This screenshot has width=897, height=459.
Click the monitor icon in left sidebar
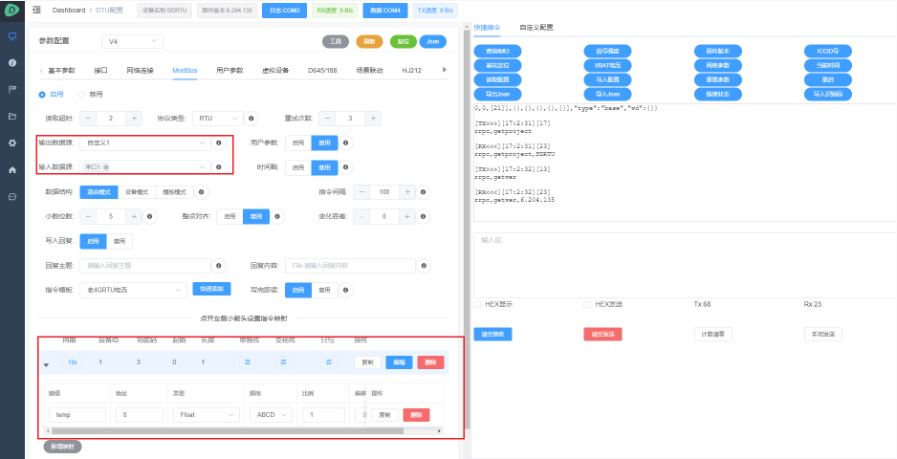pos(12,36)
